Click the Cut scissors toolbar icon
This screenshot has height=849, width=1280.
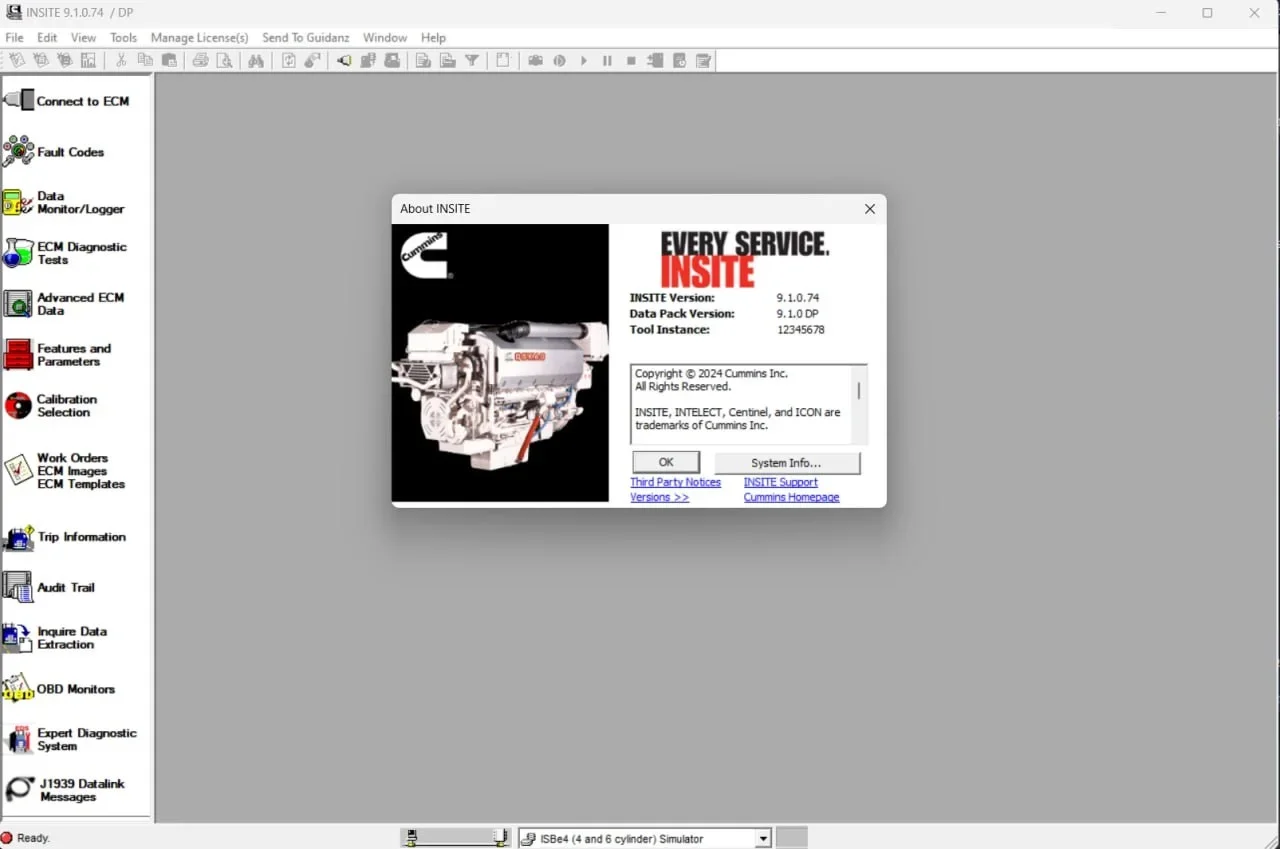tap(121, 61)
